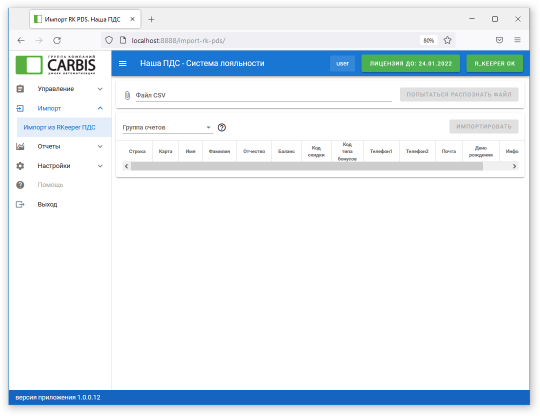The image size is (540, 416).
Task: Toggle the hamburger menu in the blue header
Action: 123,63
